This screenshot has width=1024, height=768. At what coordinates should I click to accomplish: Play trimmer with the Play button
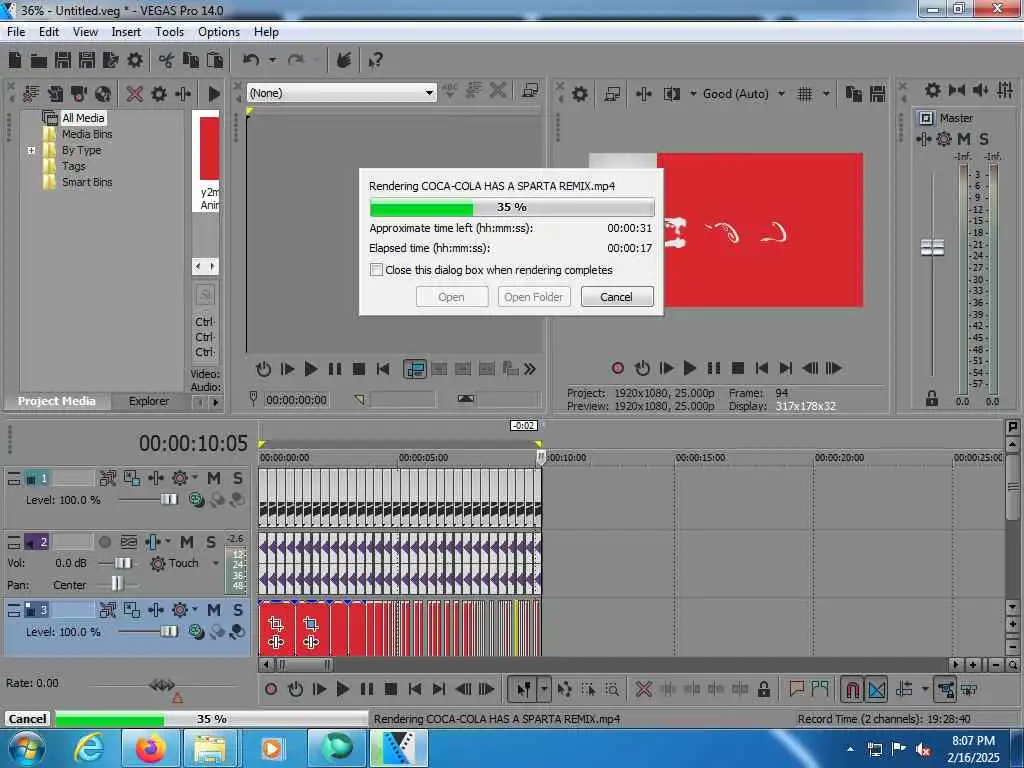tap(311, 369)
